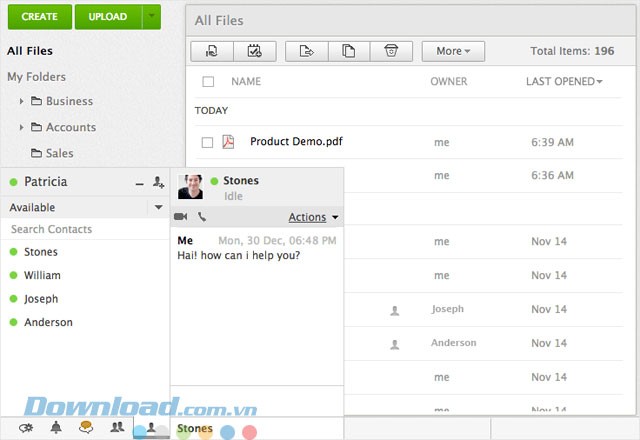Screen dimensions: 640x440
Task: Click the orange chat bubbles icon
Action: tap(86, 427)
